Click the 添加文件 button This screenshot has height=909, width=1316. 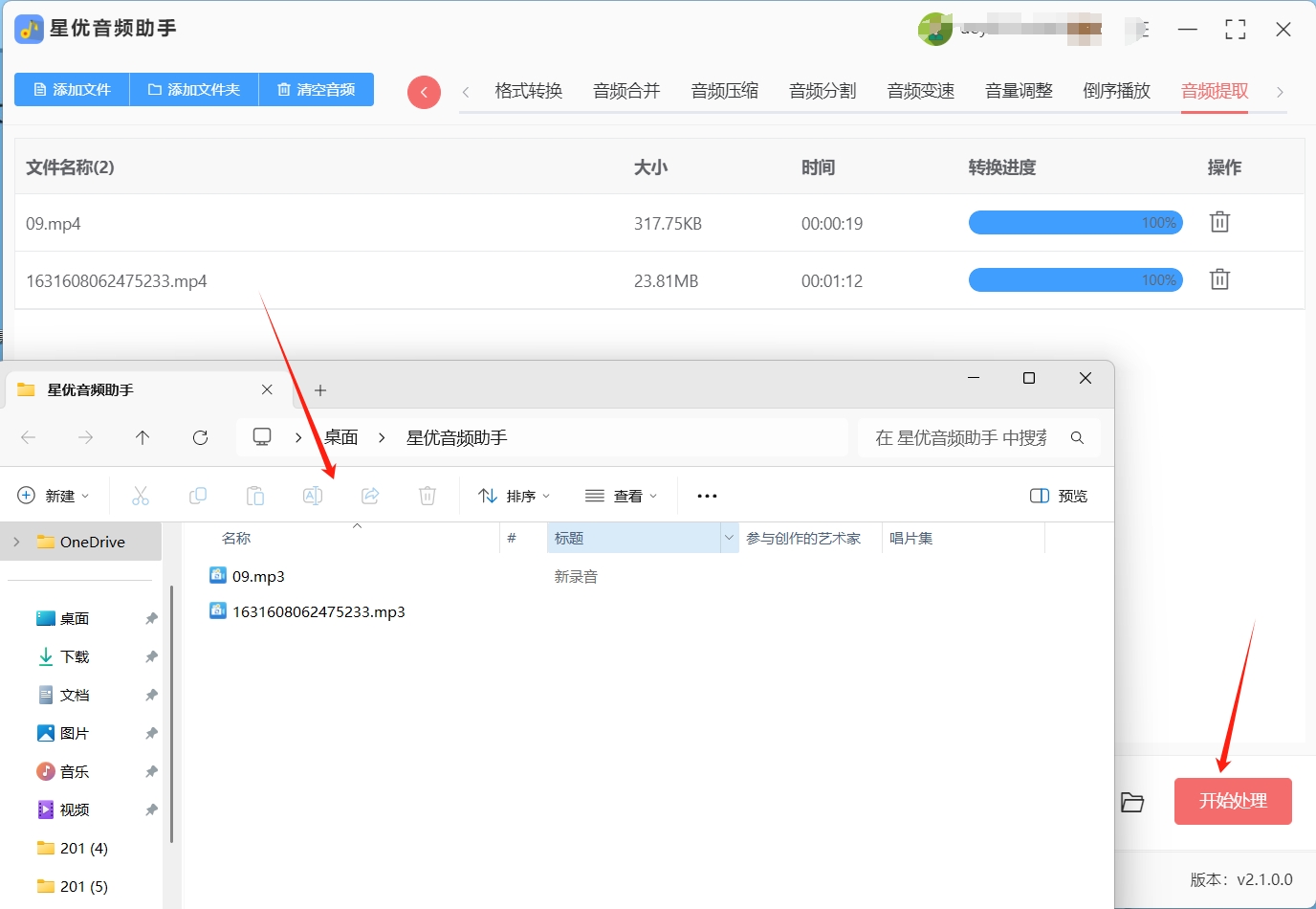coord(72,89)
